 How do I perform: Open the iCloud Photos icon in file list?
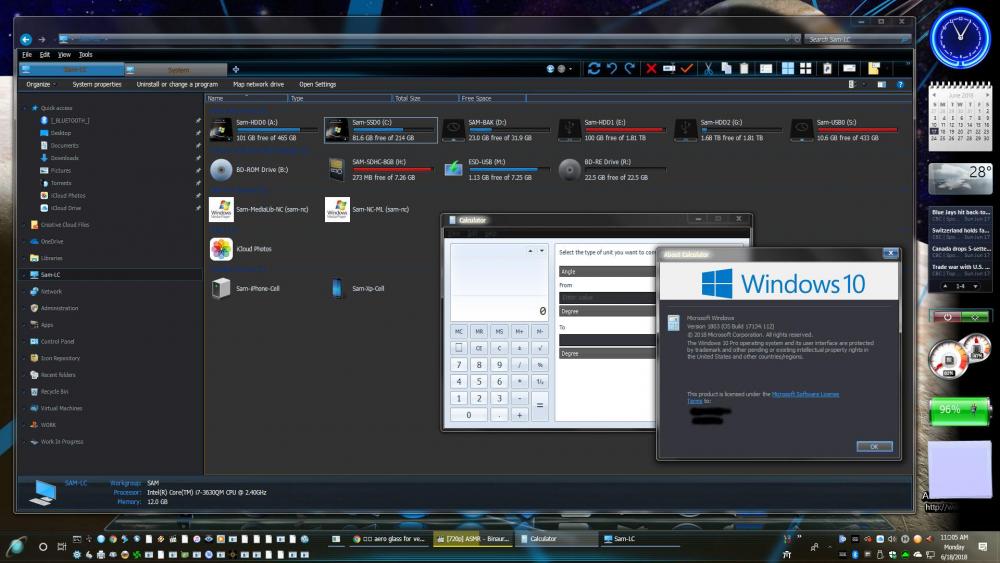pyautogui.click(x=221, y=248)
